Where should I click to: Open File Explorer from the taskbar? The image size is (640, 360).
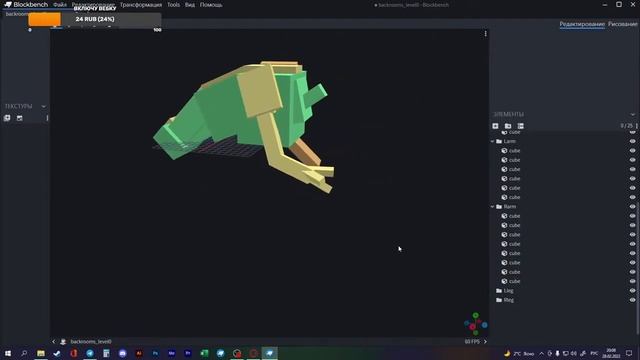coord(41,353)
